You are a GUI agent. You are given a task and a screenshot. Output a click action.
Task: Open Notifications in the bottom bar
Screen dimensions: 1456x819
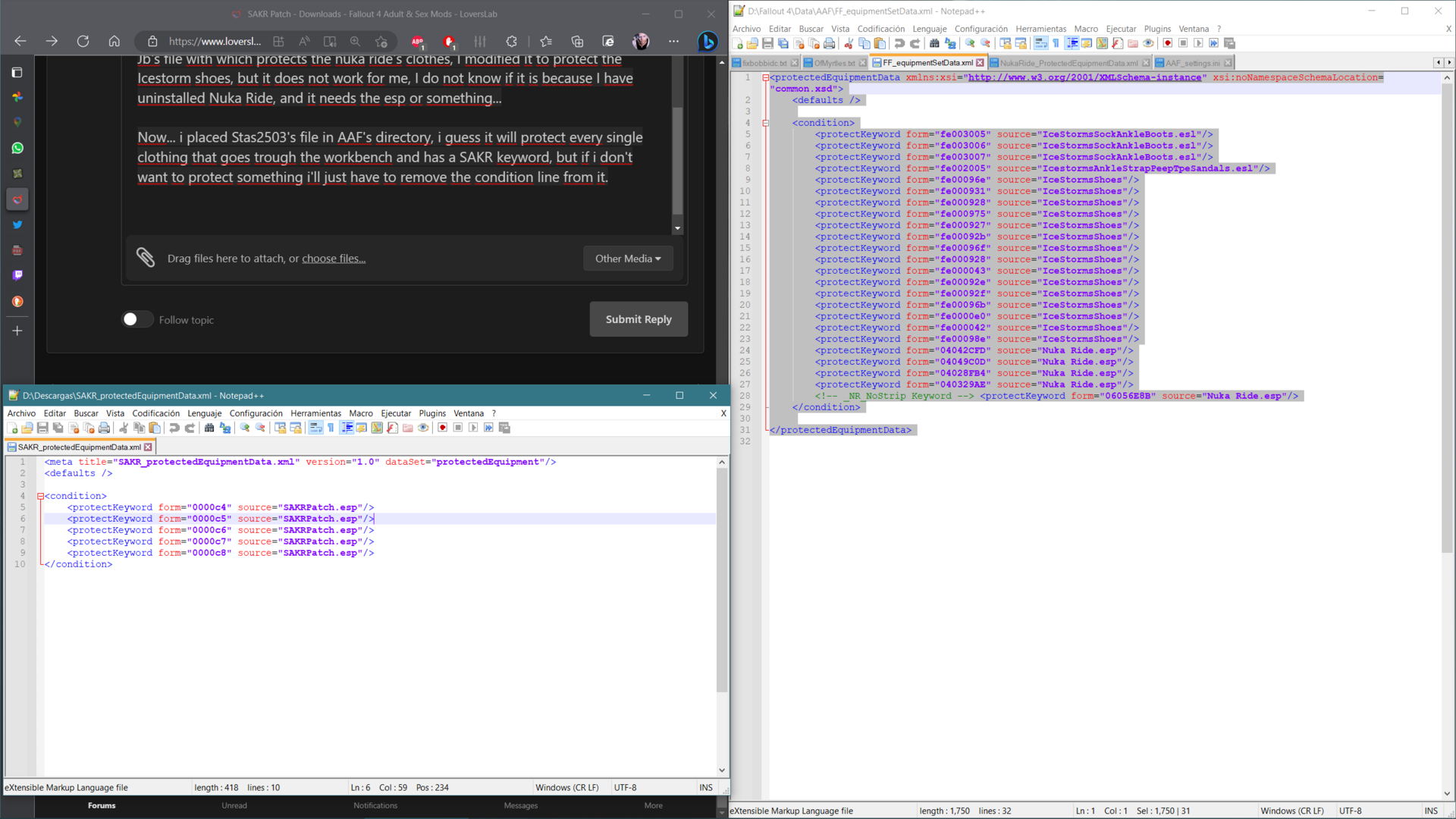point(375,805)
